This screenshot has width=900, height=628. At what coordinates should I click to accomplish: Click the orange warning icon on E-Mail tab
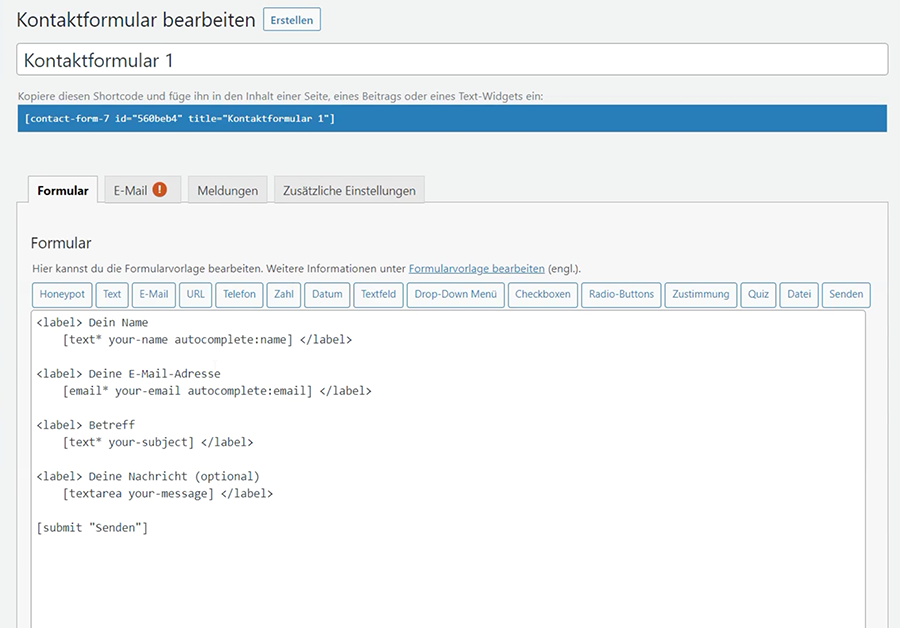tap(159, 190)
